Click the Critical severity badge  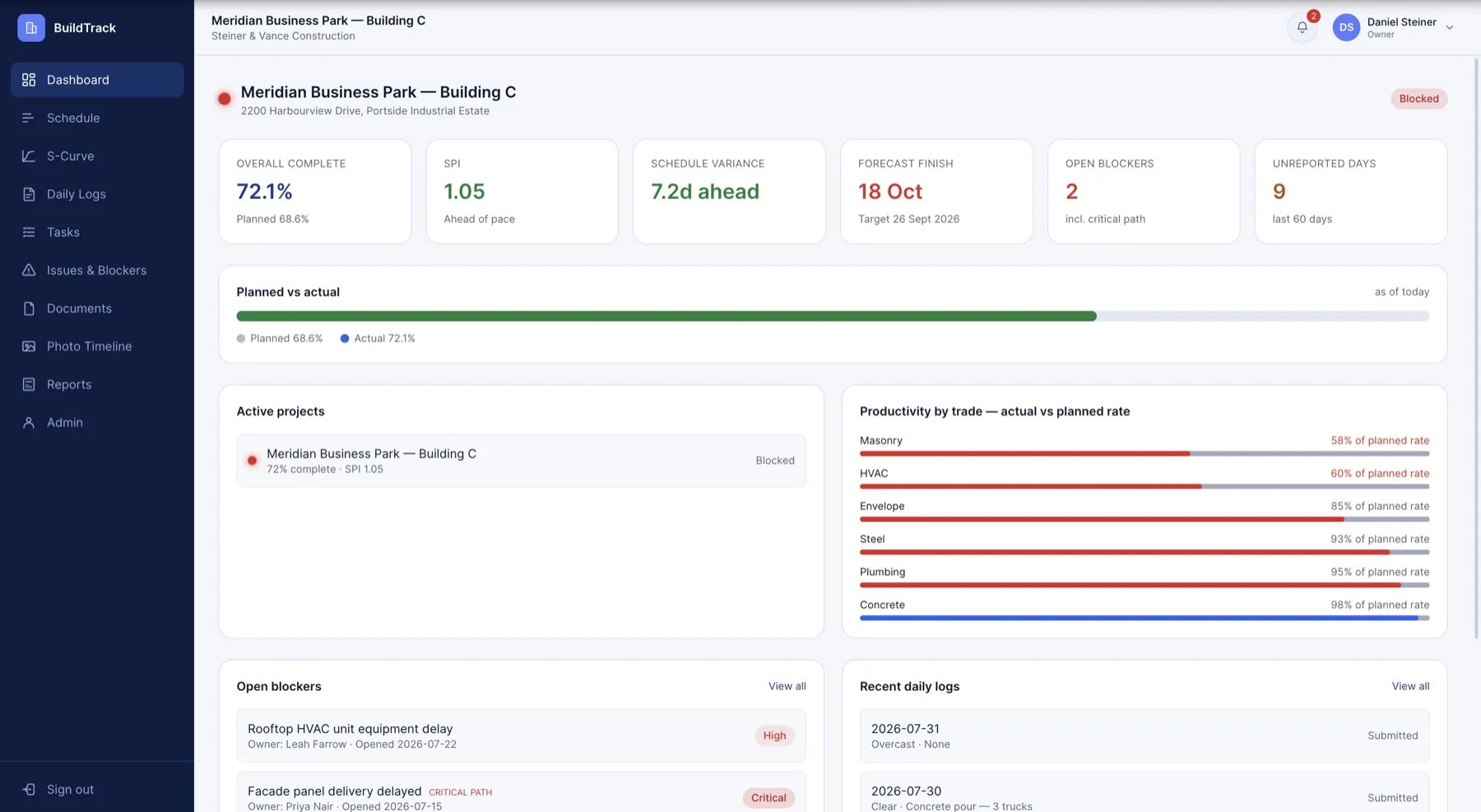click(768, 798)
